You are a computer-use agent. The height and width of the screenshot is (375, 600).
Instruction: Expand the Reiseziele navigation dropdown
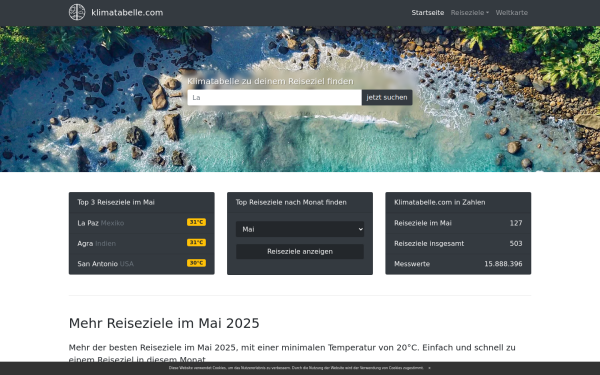click(x=470, y=13)
